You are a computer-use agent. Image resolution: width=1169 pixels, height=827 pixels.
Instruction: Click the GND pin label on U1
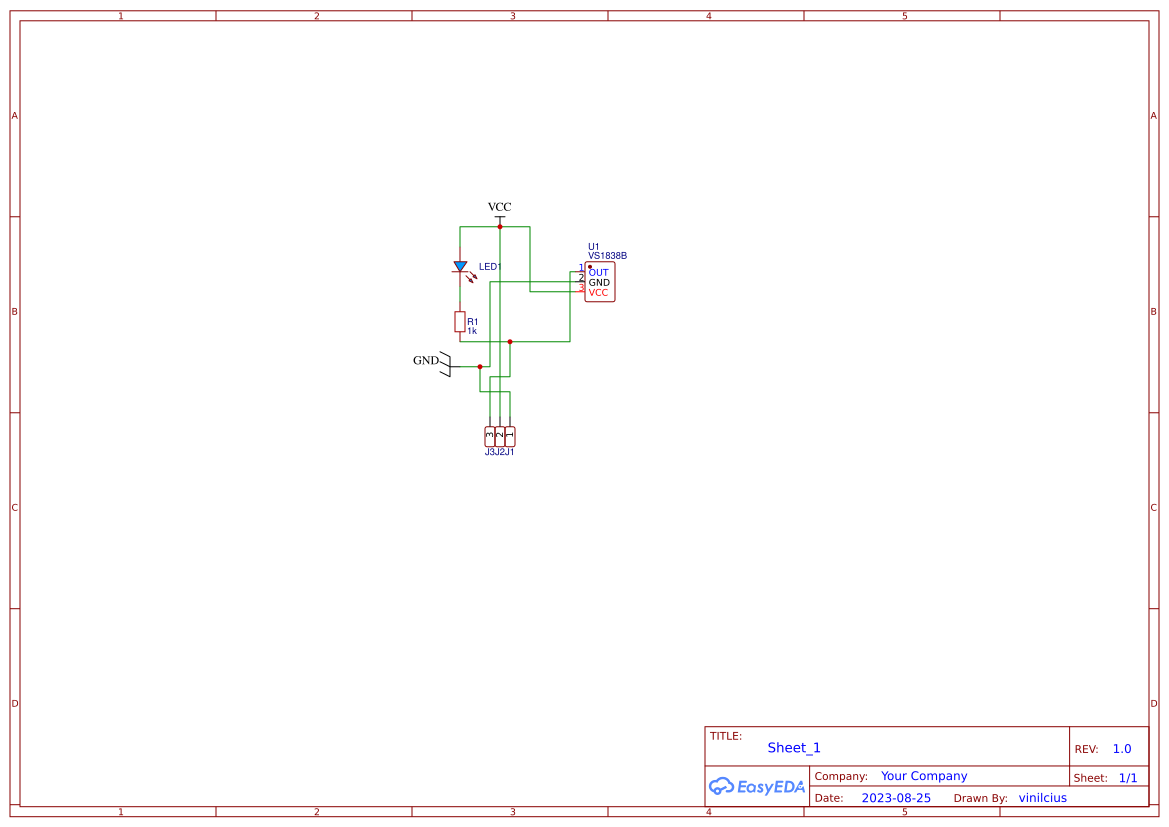[598, 282]
